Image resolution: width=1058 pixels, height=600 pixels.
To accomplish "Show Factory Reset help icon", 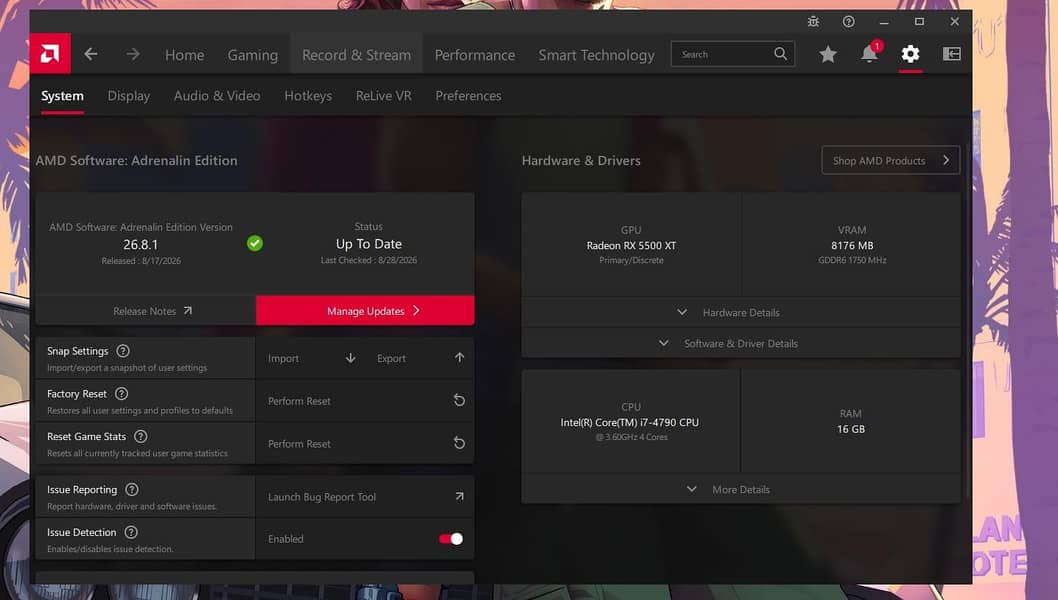I will tap(121, 393).
